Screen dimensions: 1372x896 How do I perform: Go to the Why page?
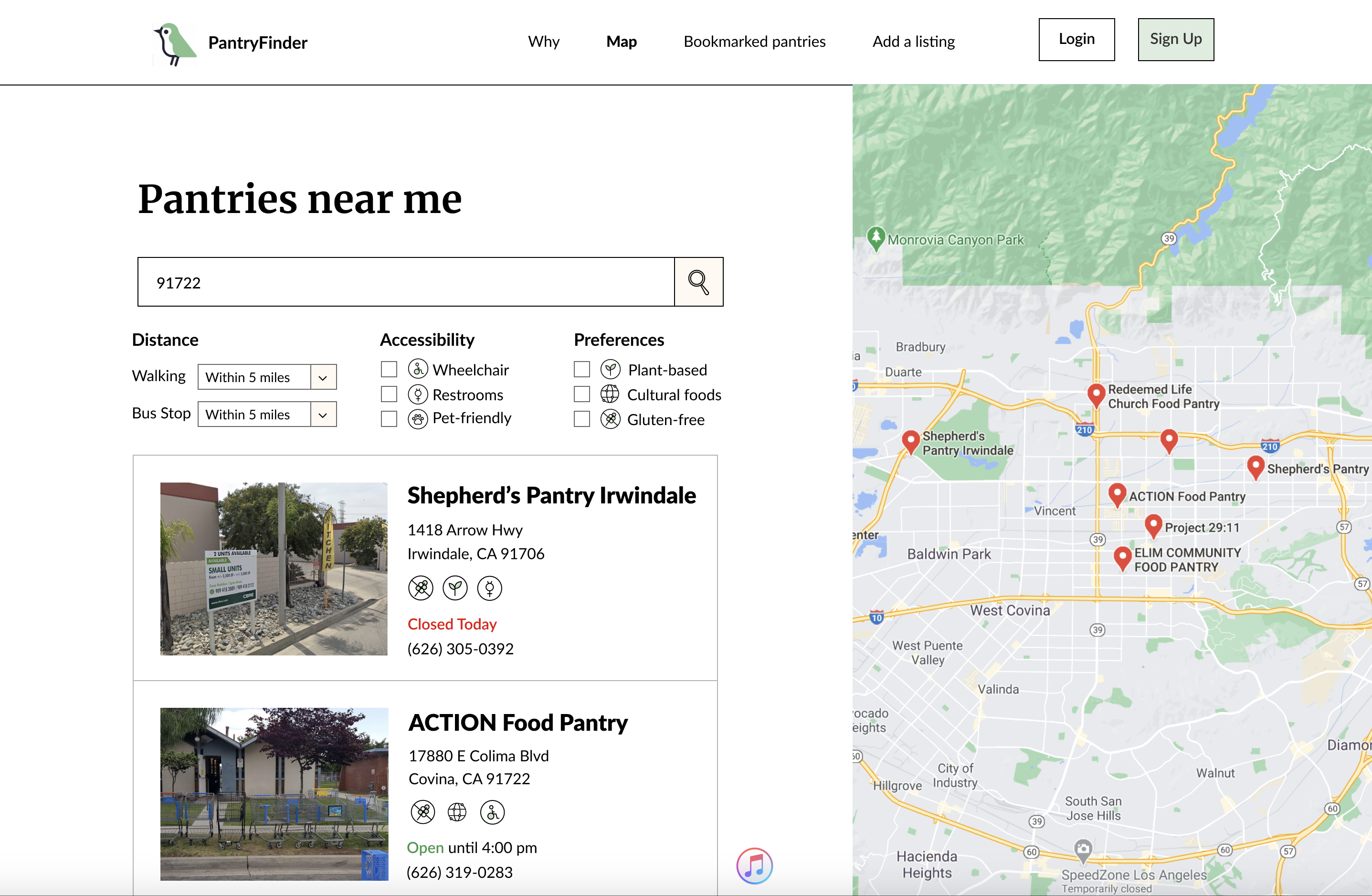pyautogui.click(x=543, y=42)
